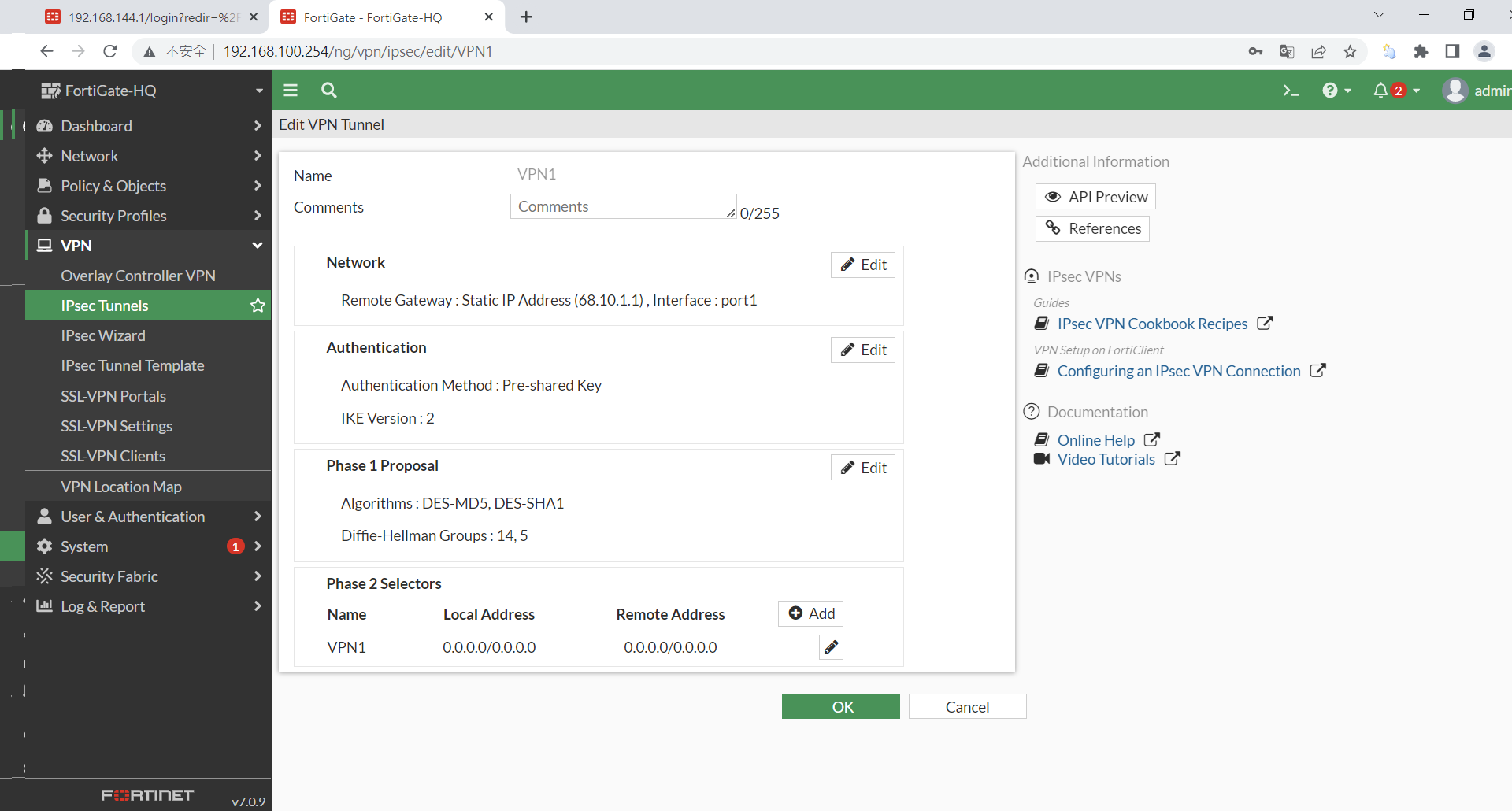The image size is (1512, 811).
Task: Click the System gear icon
Action: [x=45, y=546]
